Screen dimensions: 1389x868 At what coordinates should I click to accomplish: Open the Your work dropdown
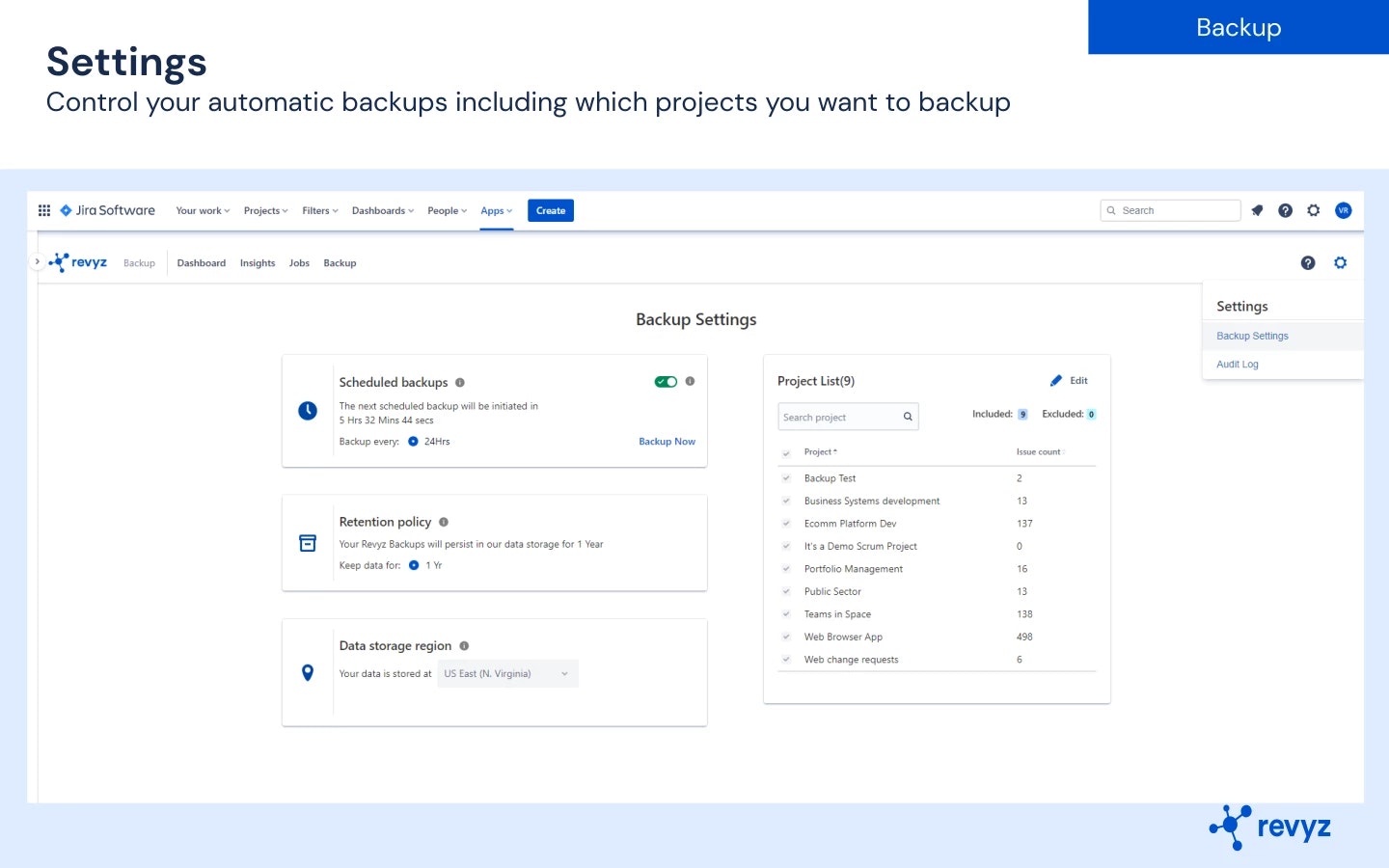(x=203, y=210)
